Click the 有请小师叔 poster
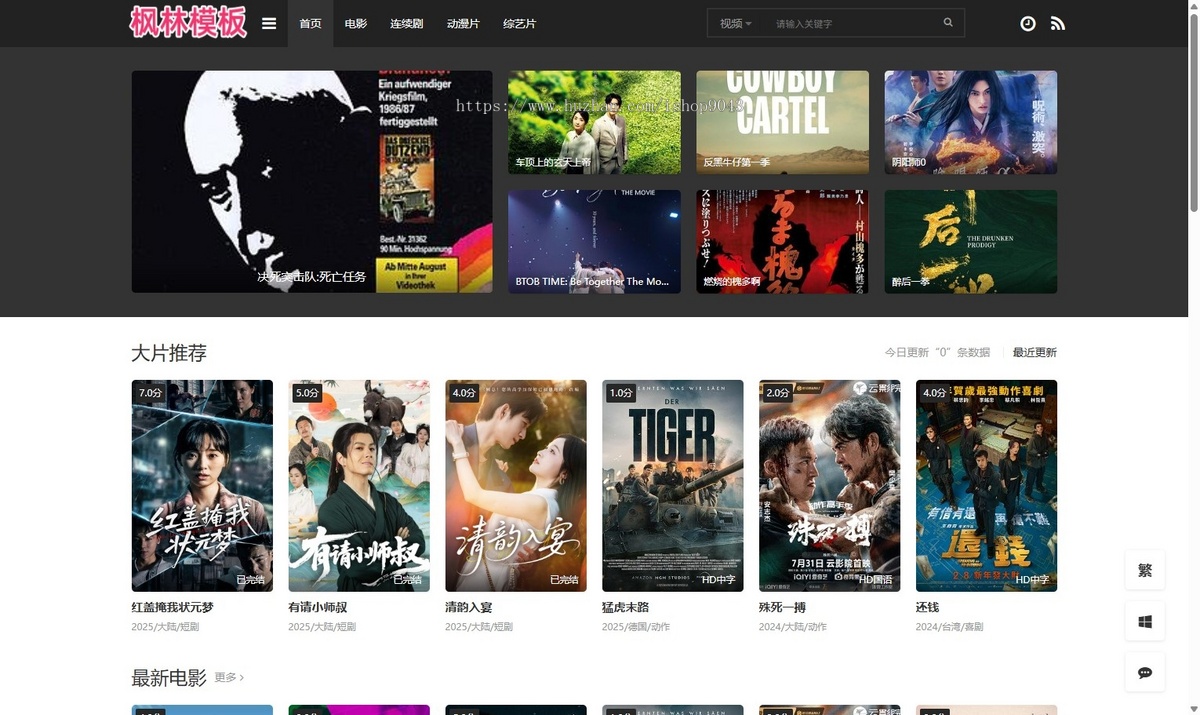Viewport: 1200px width, 715px height. point(359,485)
